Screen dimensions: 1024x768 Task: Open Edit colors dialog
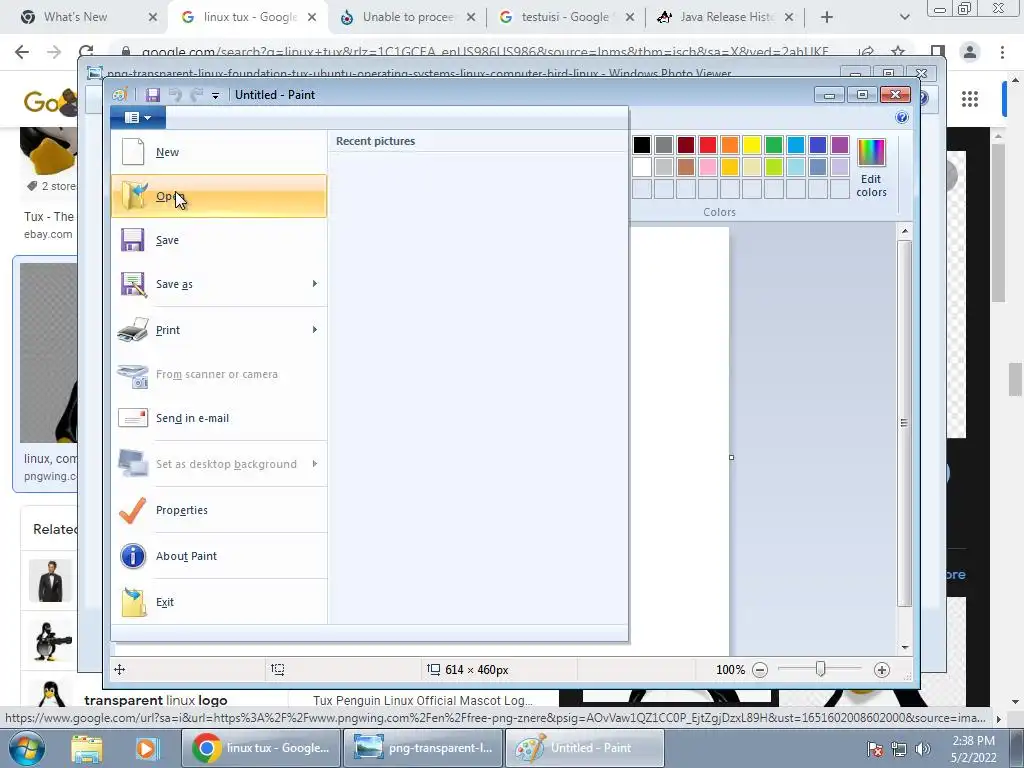coord(871,168)
